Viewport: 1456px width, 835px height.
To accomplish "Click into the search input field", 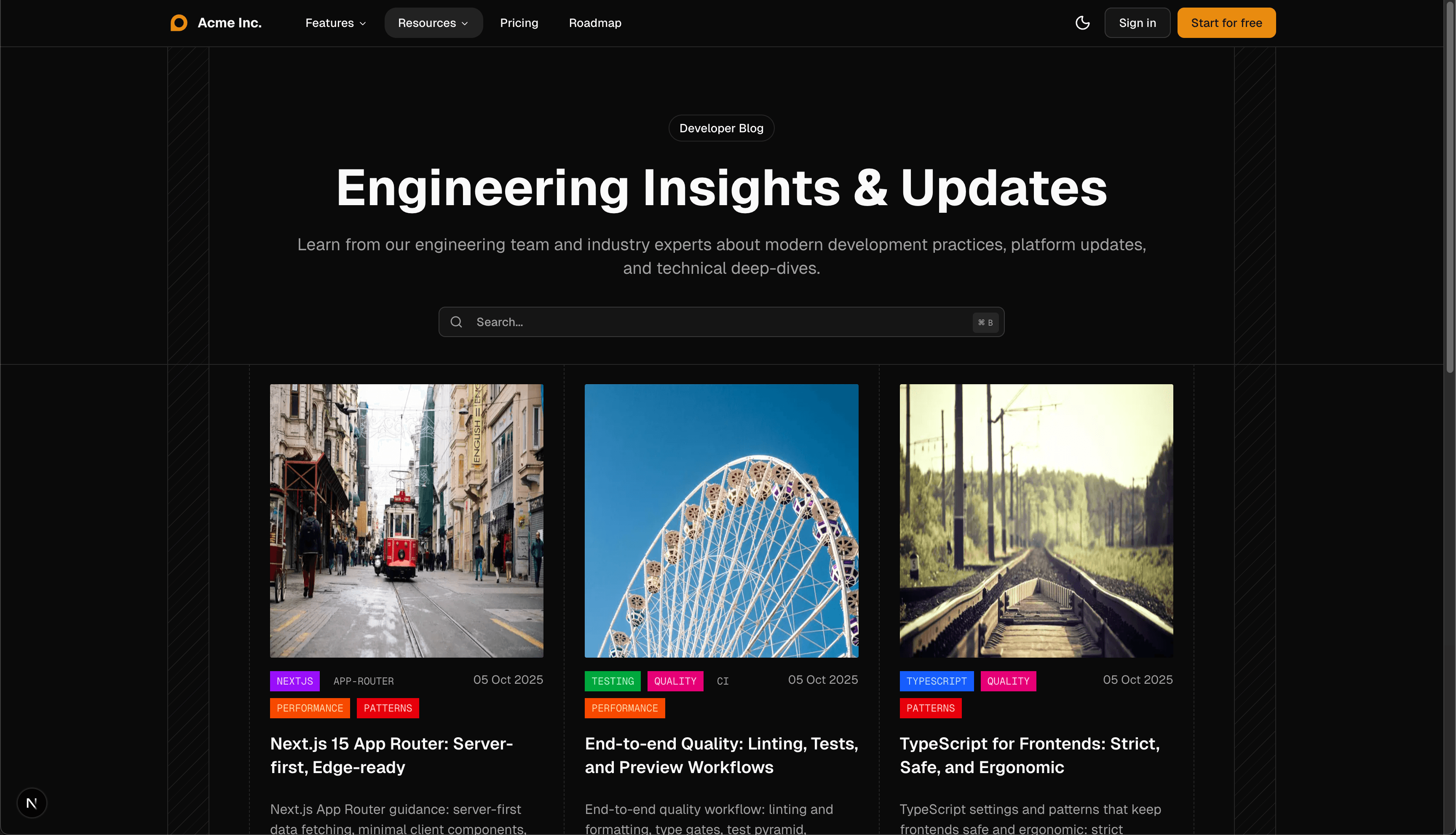I will coord(688,322).
